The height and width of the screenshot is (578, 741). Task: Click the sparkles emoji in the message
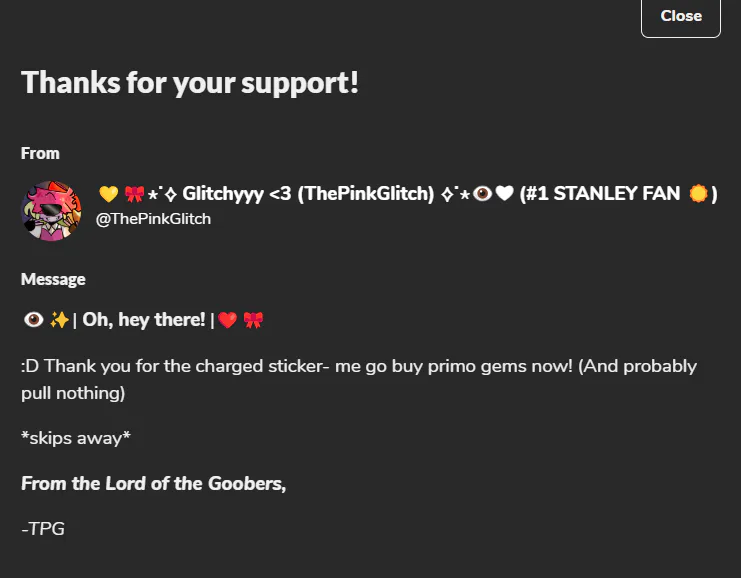click(x=59, y=320)
